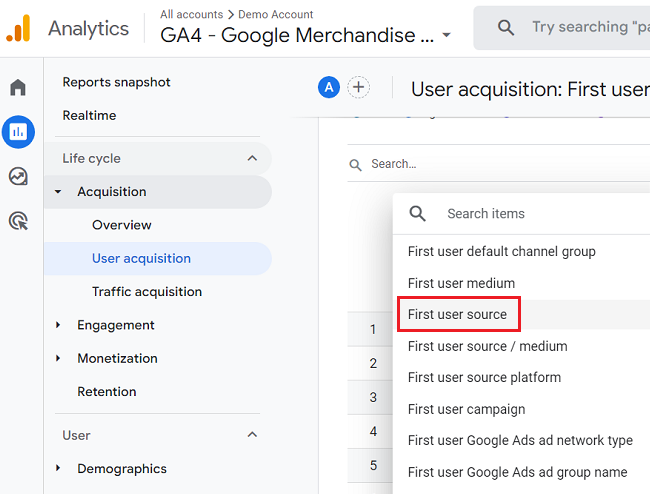
Task: Click the Google Analytics logo
Action: [18, 28]
